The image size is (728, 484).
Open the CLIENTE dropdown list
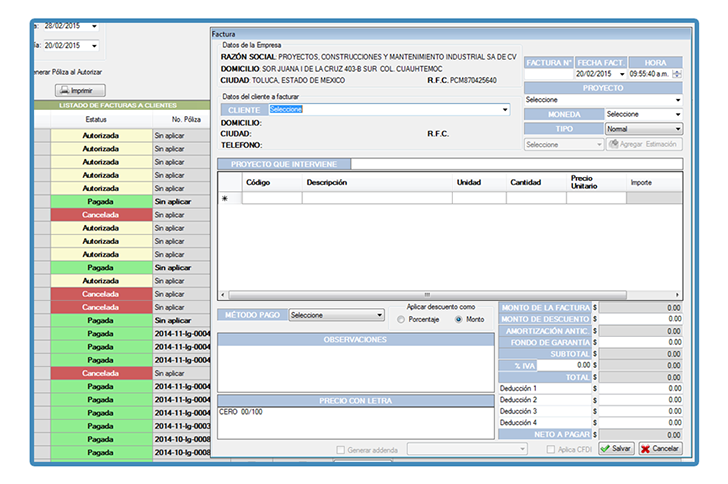[x=505, y=110]
